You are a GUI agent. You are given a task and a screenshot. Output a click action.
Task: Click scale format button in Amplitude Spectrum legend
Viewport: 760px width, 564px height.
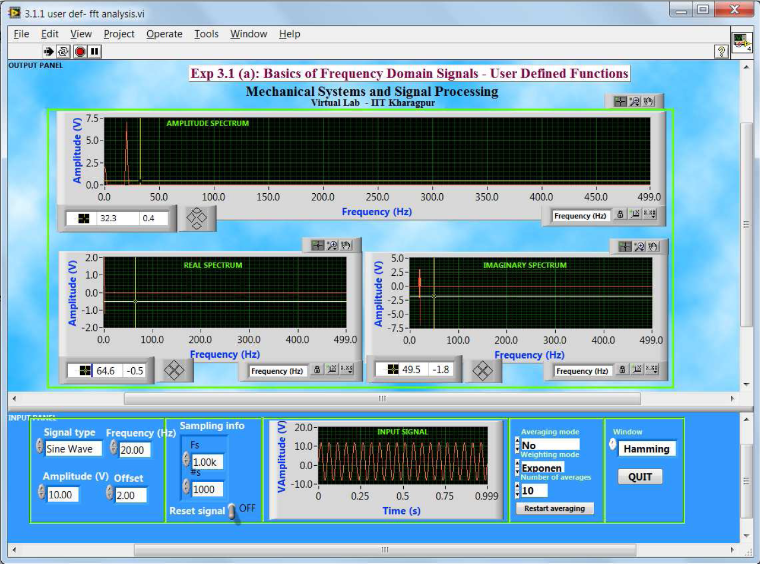pos(650,214)
